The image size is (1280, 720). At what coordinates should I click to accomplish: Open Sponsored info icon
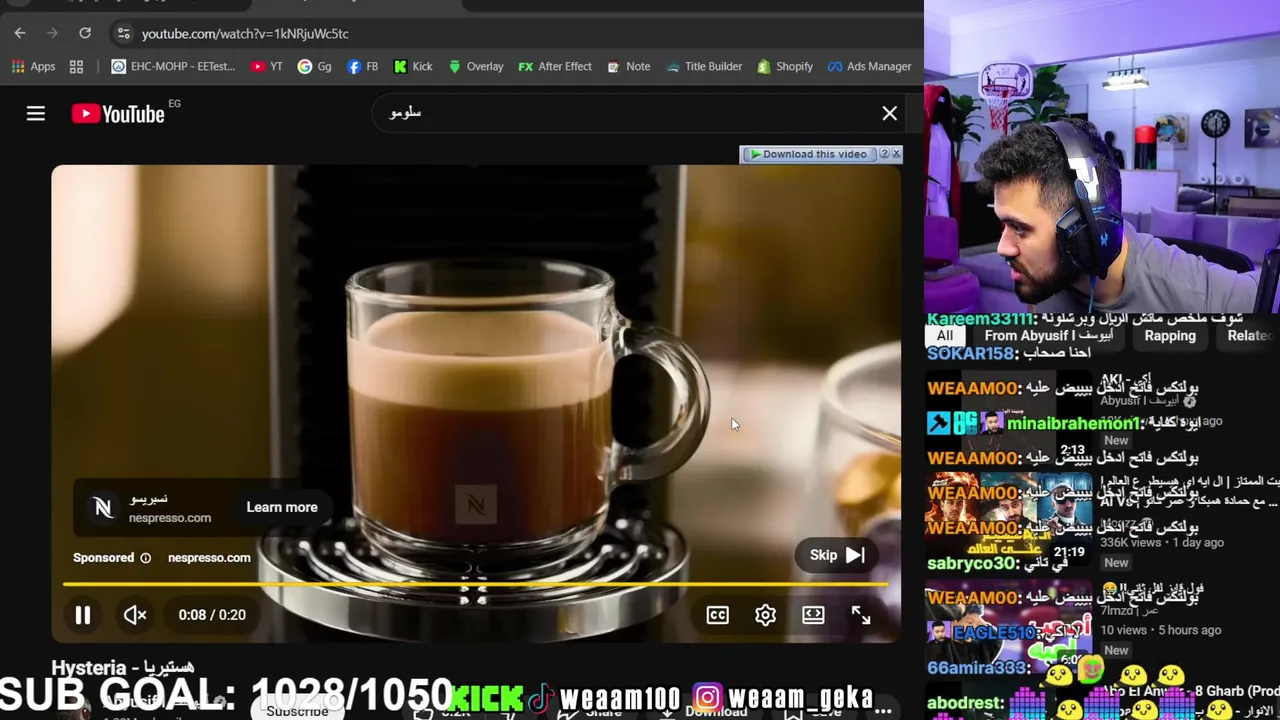pos(145,558)
